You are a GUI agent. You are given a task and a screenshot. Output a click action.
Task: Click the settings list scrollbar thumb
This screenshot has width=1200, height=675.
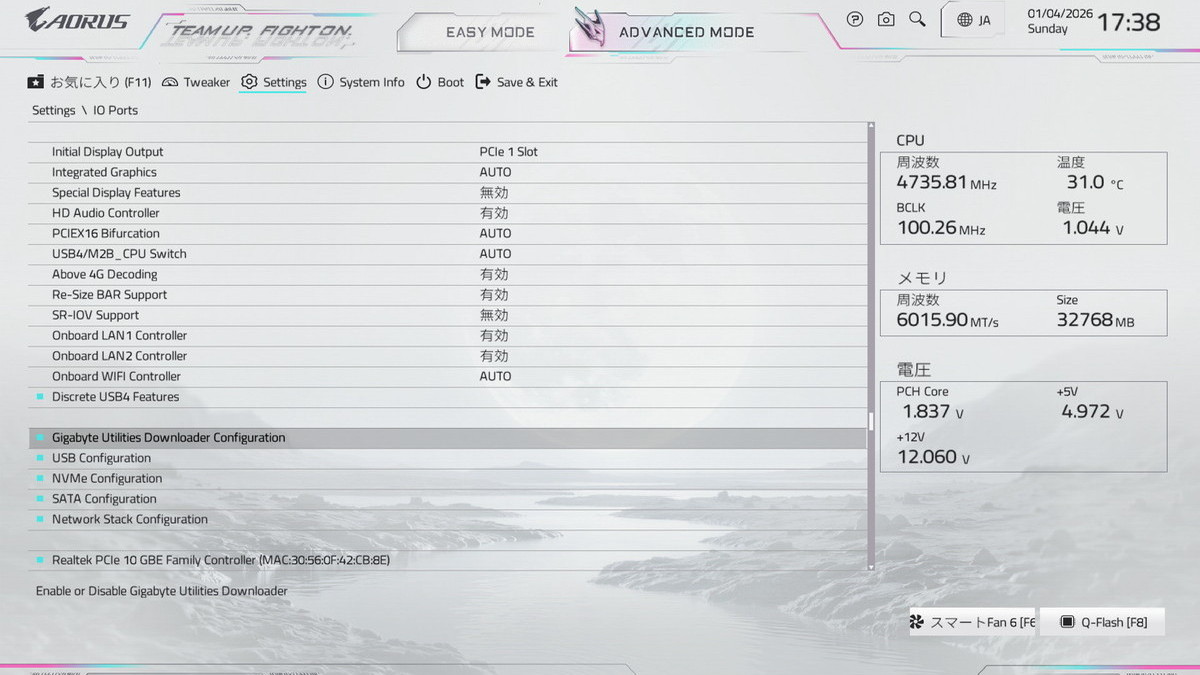870,421
